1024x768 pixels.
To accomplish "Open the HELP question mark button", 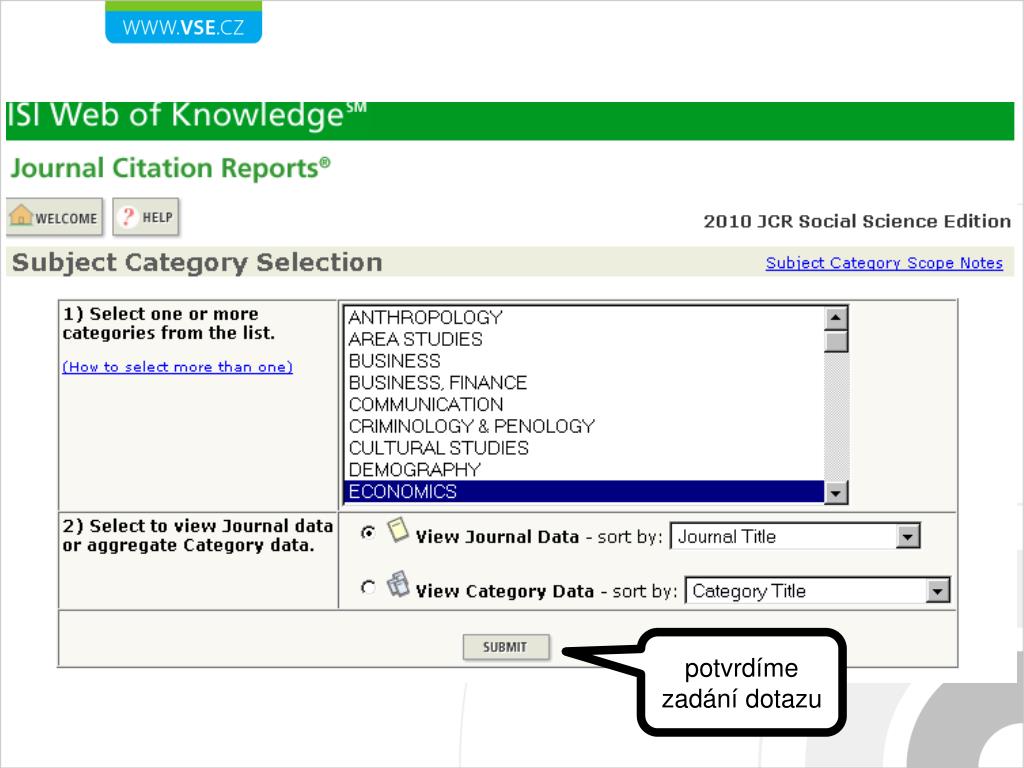I will 146,217.
